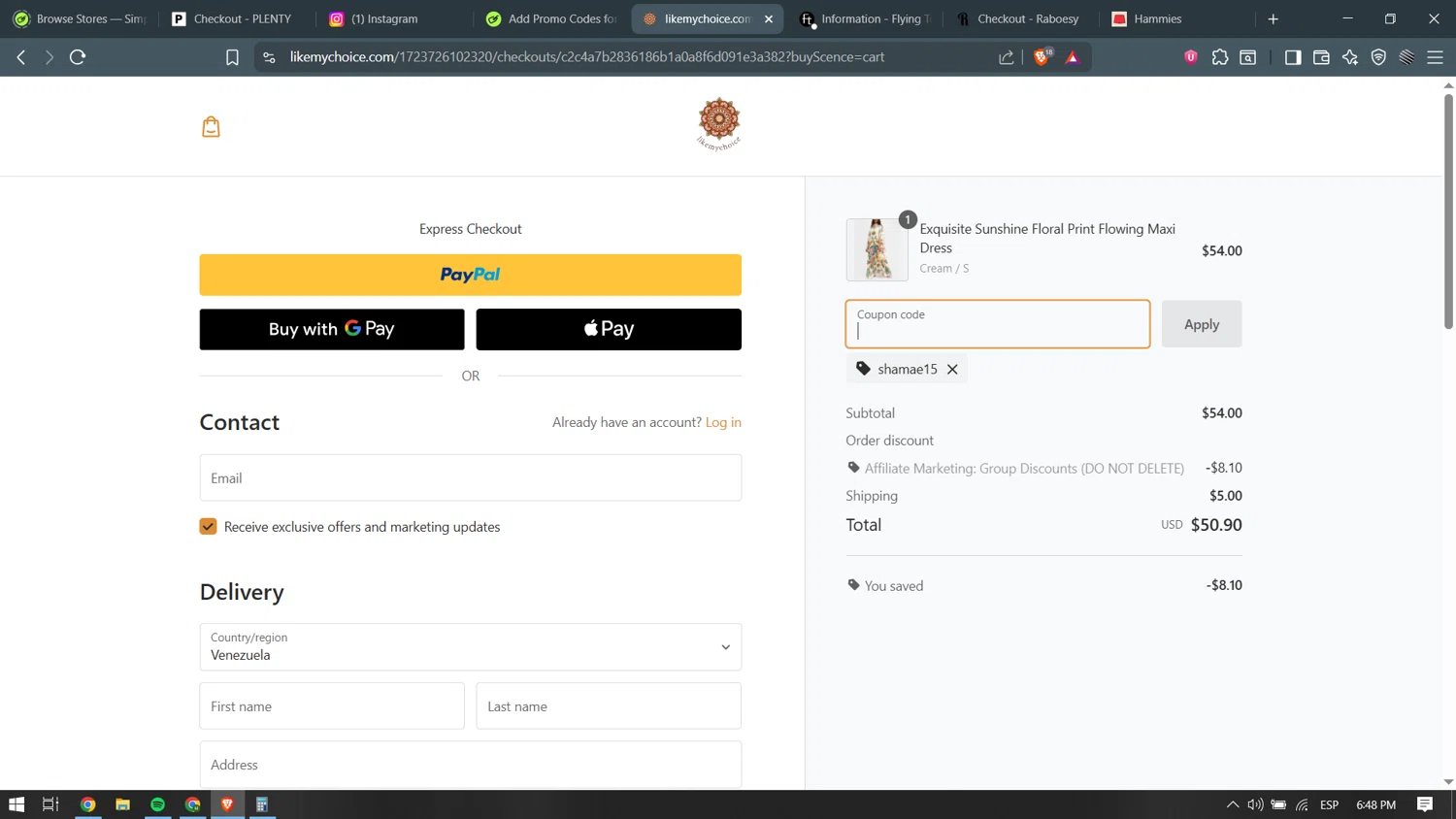1456x819 pixels.
Task: Click the likemychoice store logo
Action: point(719,124)
